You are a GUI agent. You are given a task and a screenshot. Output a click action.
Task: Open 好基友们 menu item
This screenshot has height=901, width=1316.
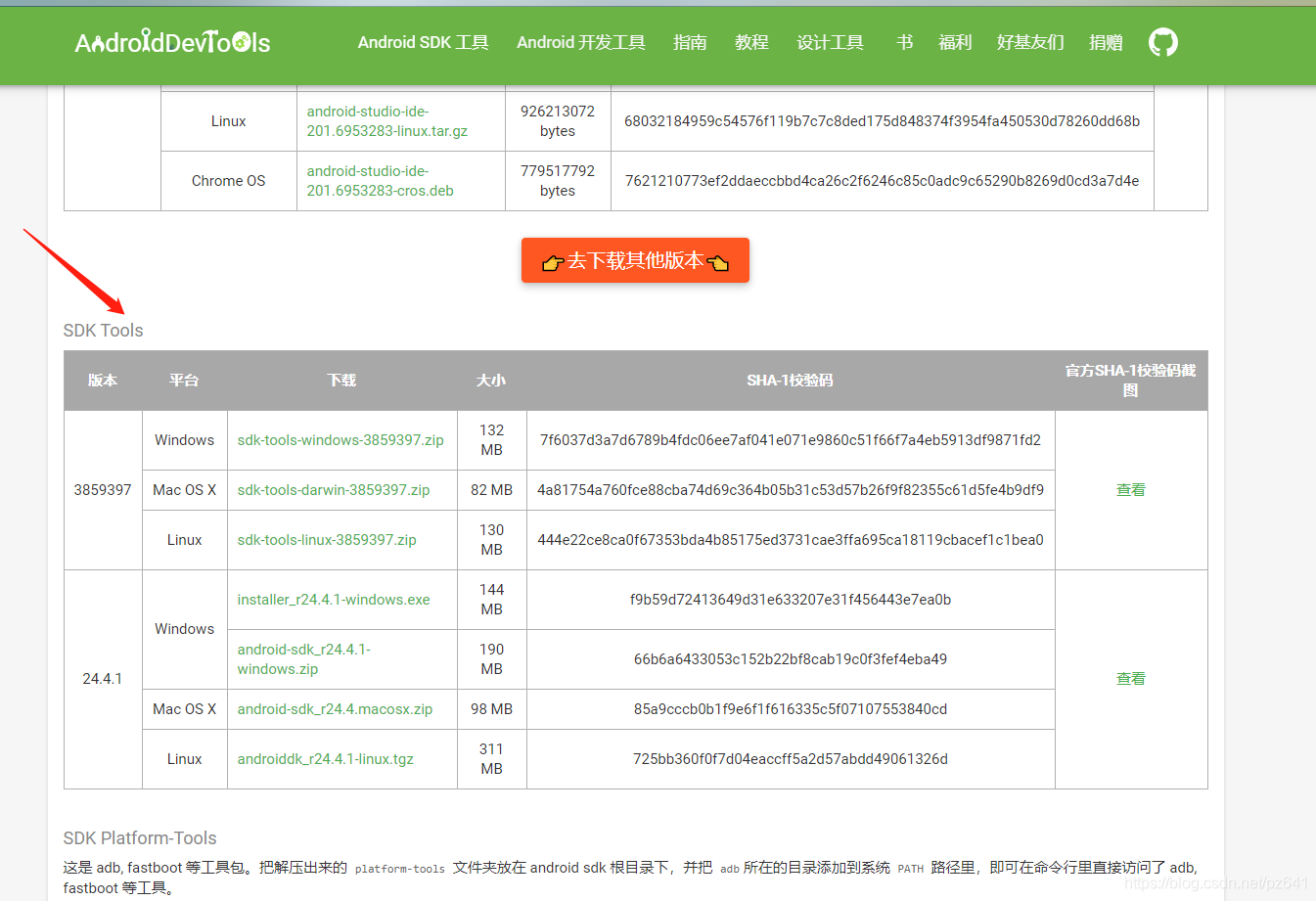(1030, 42)
